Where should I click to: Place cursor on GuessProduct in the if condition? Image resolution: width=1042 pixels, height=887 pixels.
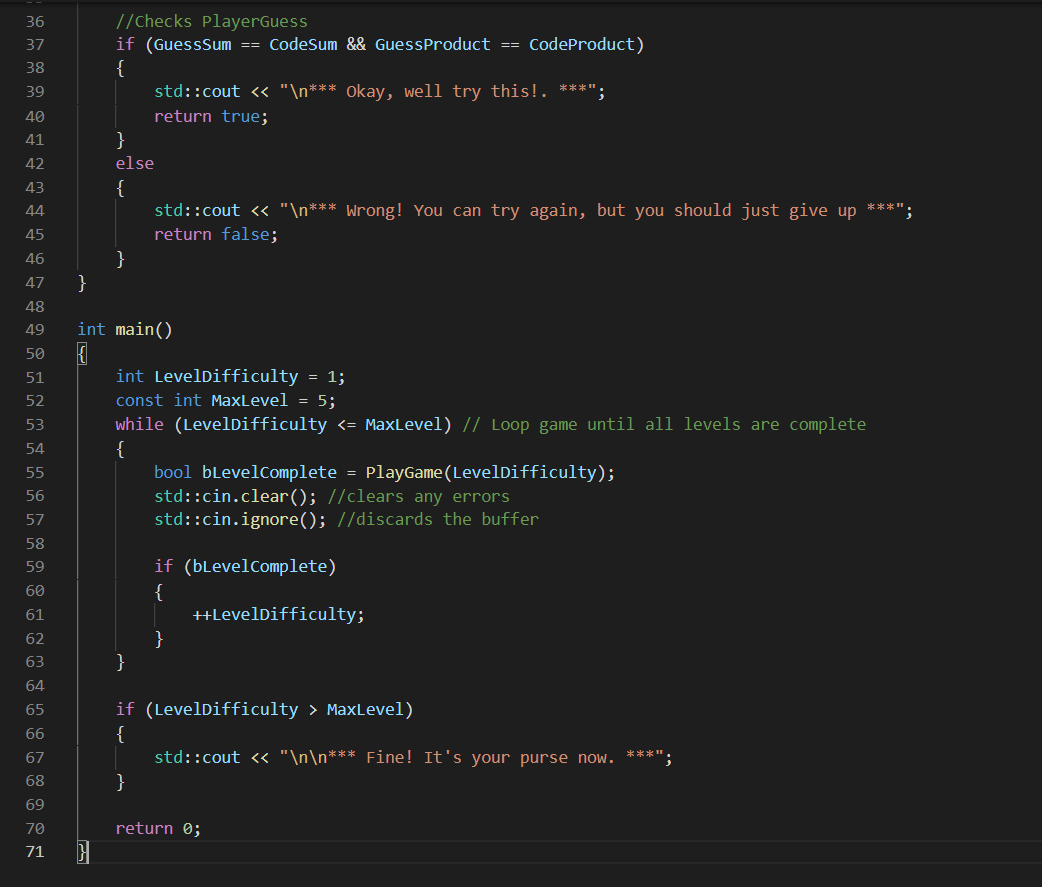(432, 44)
